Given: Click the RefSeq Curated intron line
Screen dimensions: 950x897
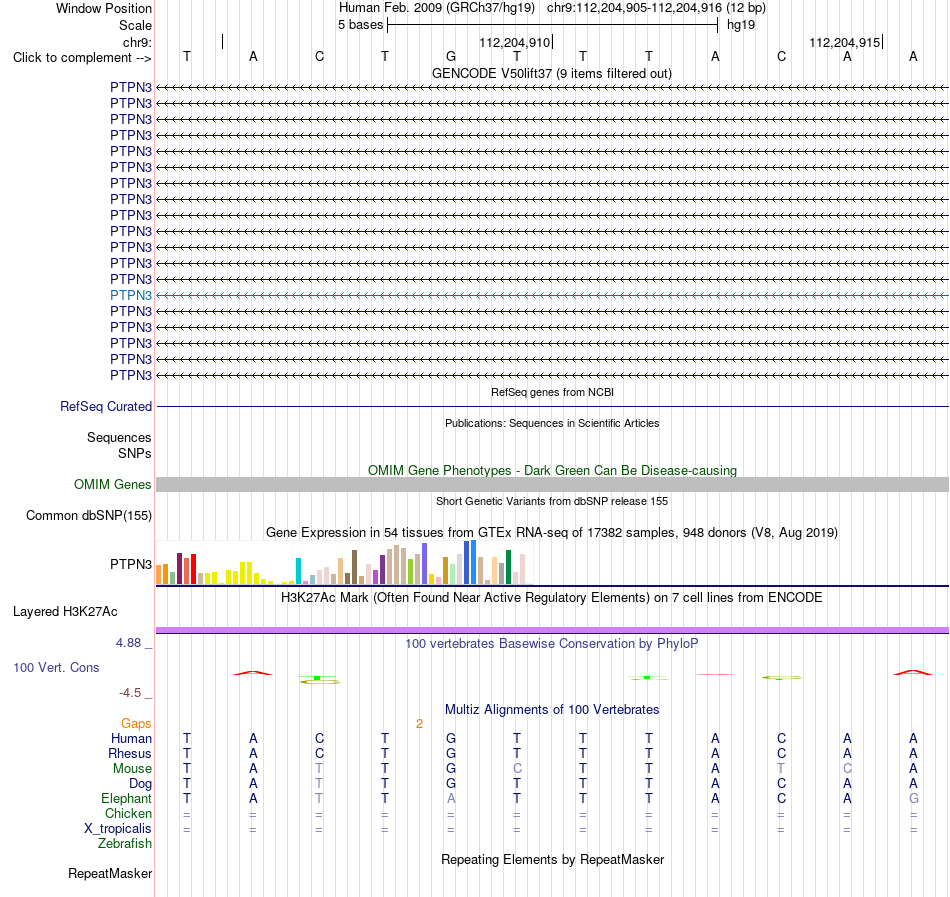Looking at the screenshot, I should coord(552,406).
